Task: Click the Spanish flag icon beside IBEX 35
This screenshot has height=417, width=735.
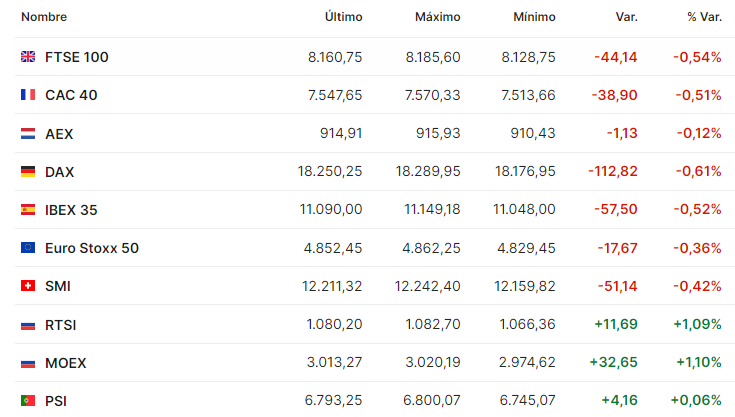Action: pos(28,209)
